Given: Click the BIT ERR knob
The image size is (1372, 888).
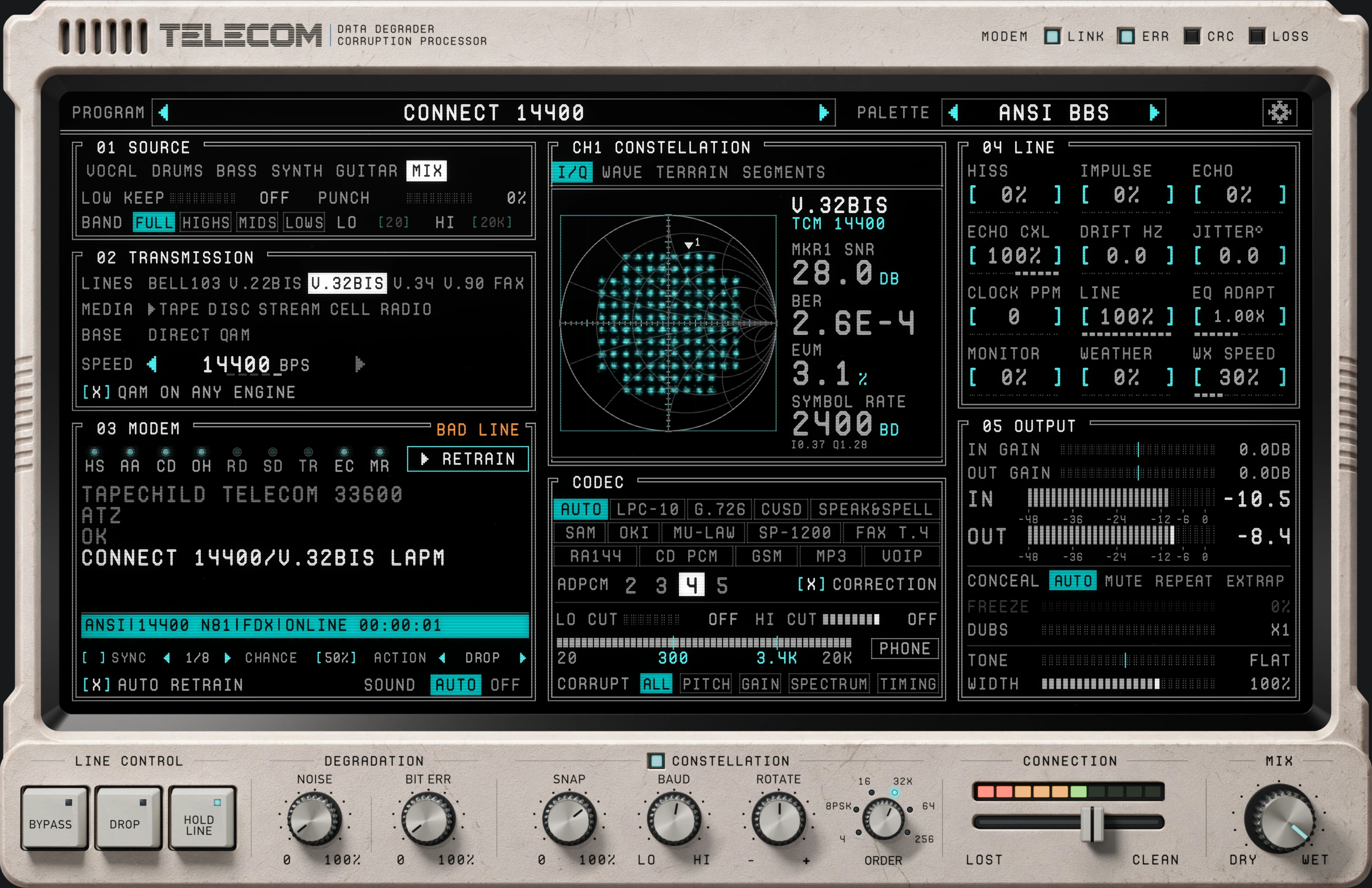Looking at the screenshot, I should click(428, 819).
